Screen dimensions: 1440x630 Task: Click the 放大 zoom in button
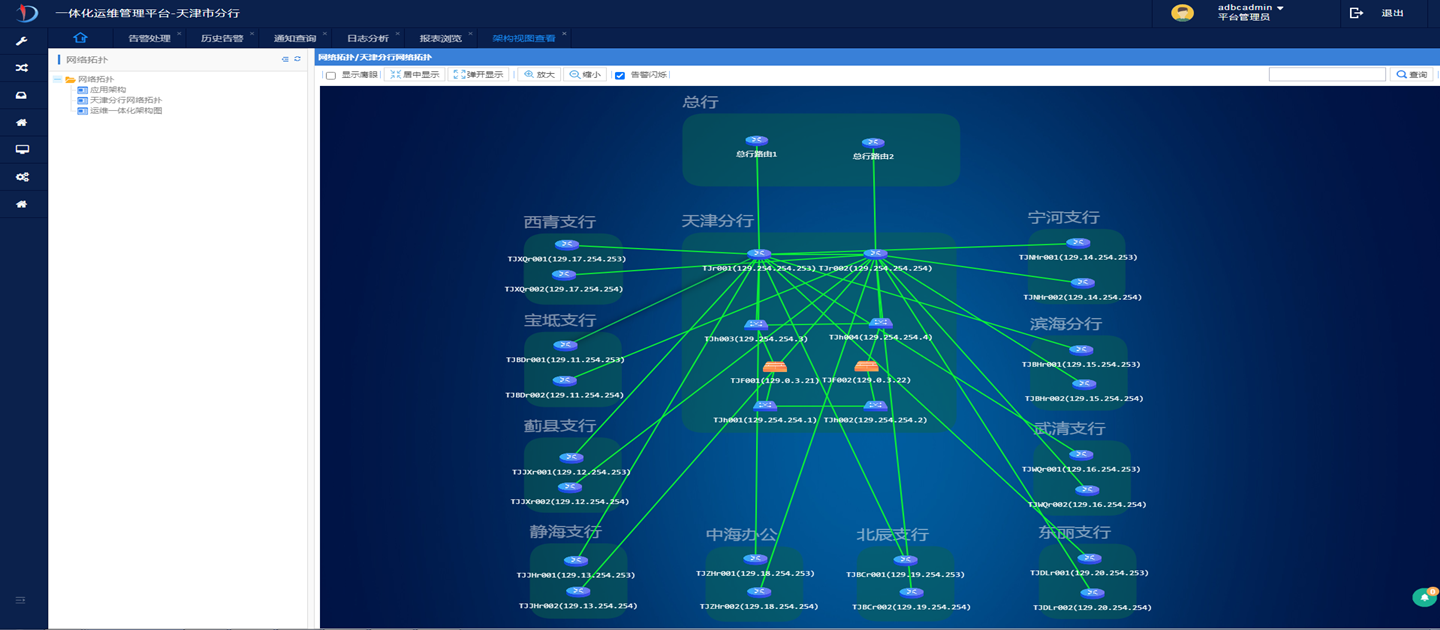(539, 75)
